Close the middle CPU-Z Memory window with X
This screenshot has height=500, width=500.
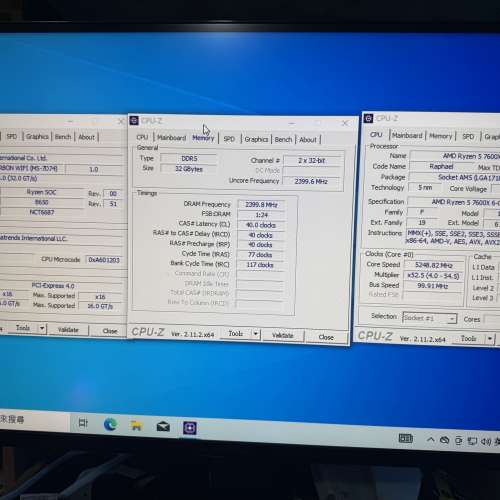(345, 123)
